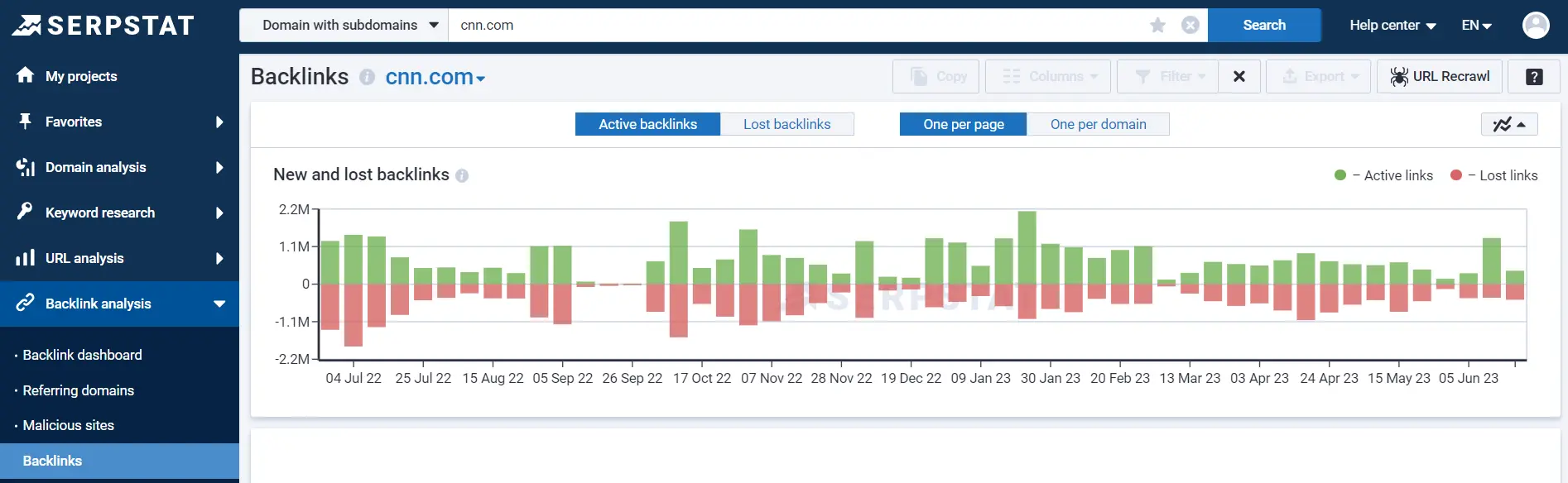Screen dimensions: 1568x483
Task: Click the Copy button
Action: (x=936, y=76)
